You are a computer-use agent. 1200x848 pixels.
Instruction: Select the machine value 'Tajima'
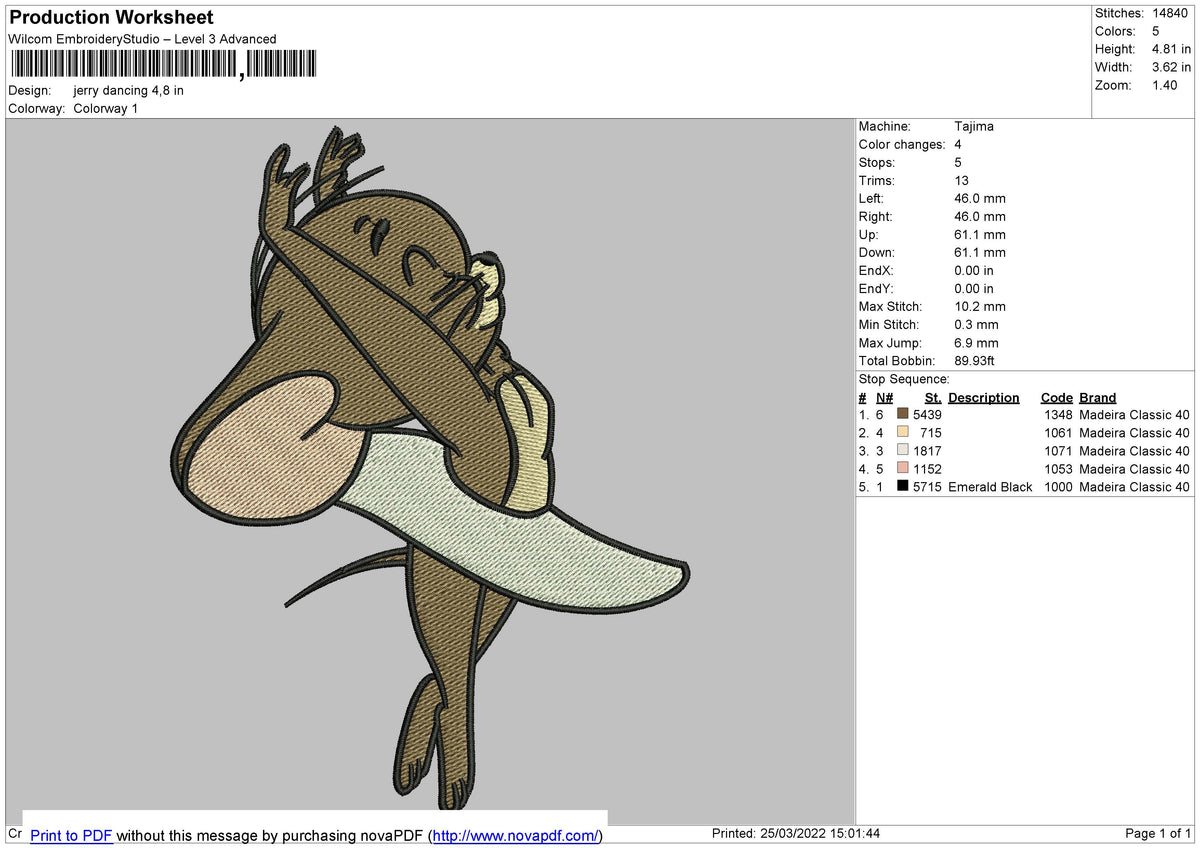(974, 126)
